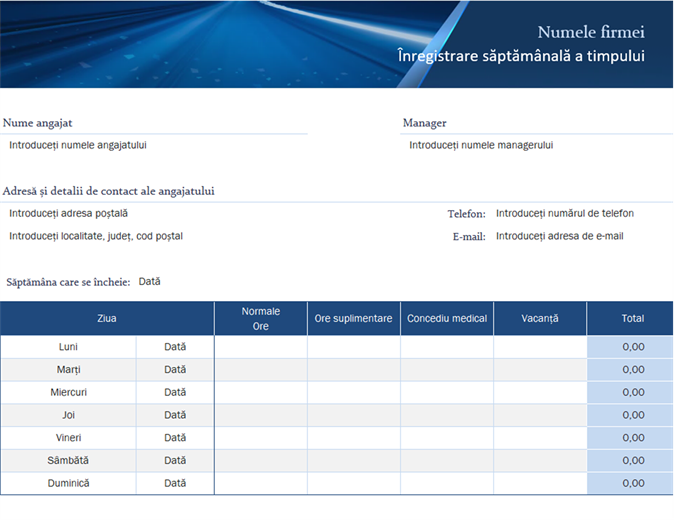The height and width of the screenshot is (520, 675).
Task: Click the 'Dată' week-ending field
Action: [149, 282]
